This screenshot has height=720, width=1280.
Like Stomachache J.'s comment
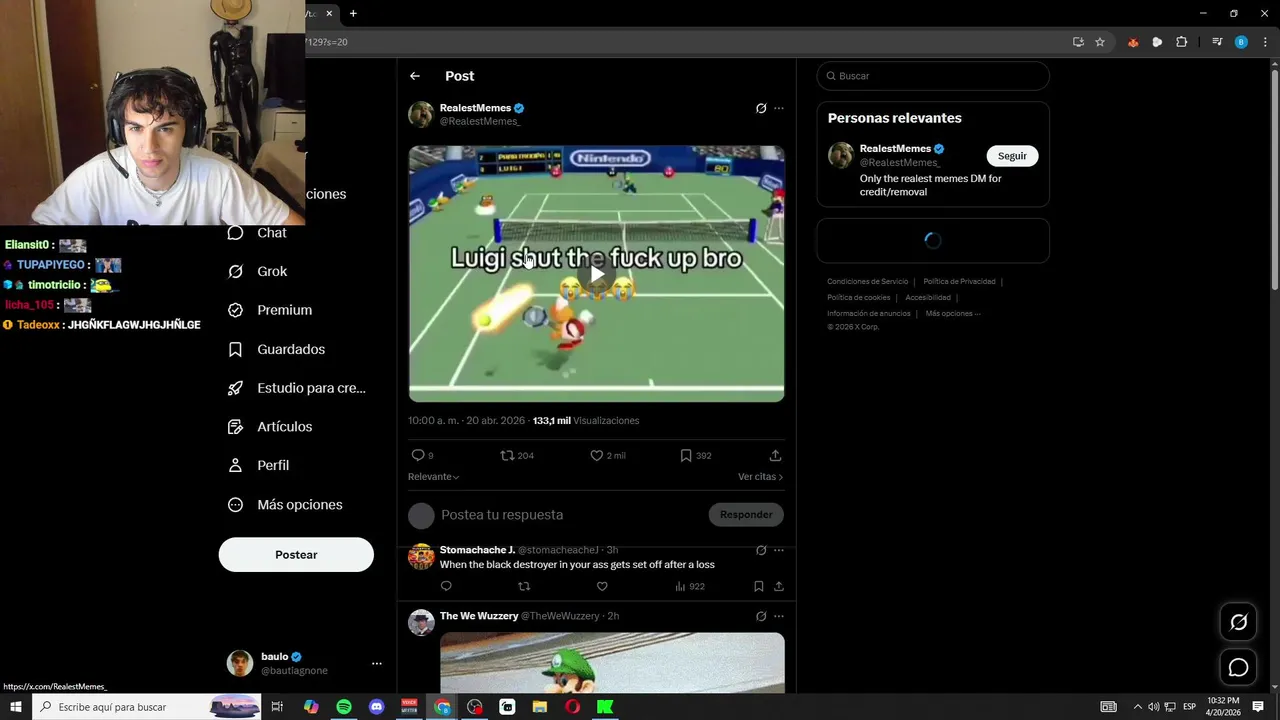pos(602,586)
